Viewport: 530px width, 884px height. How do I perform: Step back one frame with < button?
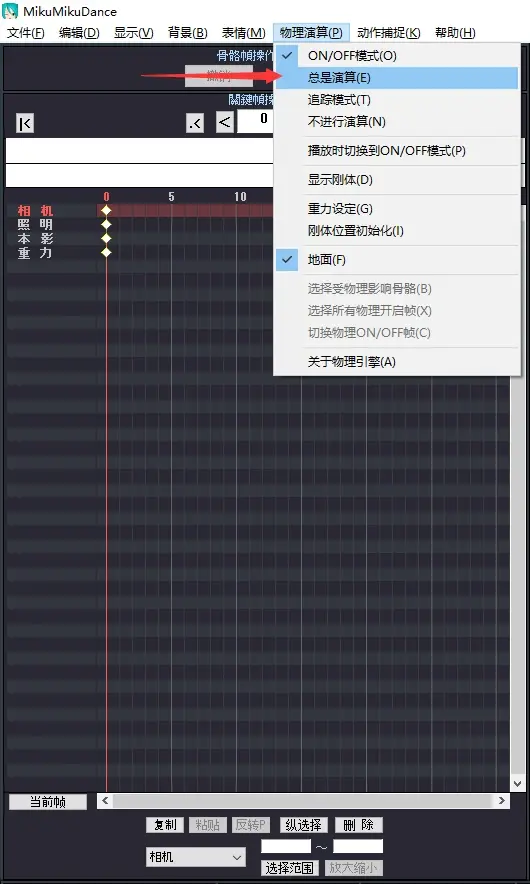tap(225, 122)
